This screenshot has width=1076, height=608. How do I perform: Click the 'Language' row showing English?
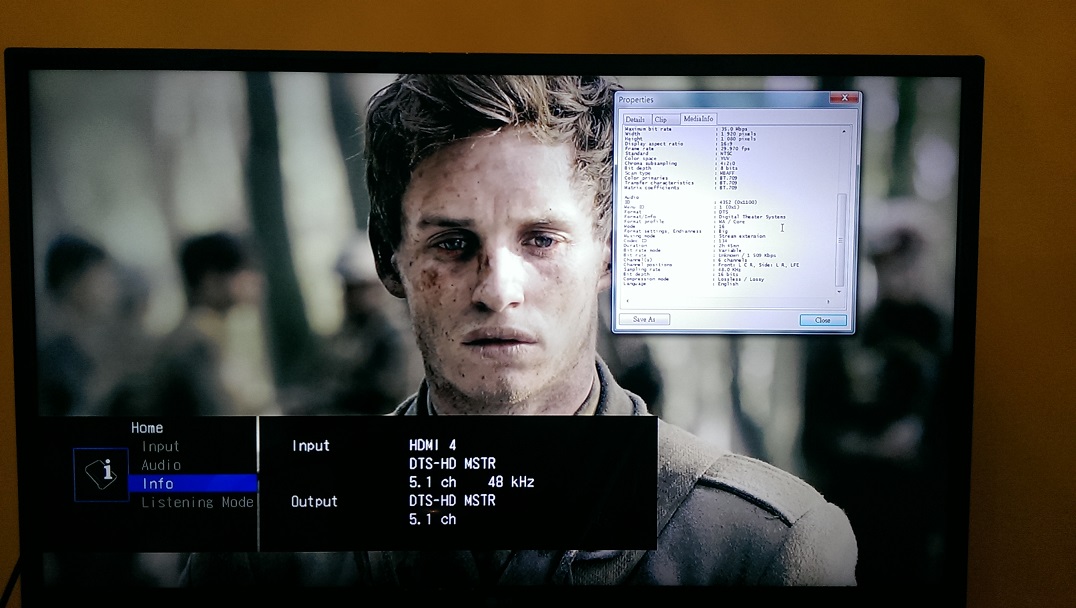[x=682, y=284]
